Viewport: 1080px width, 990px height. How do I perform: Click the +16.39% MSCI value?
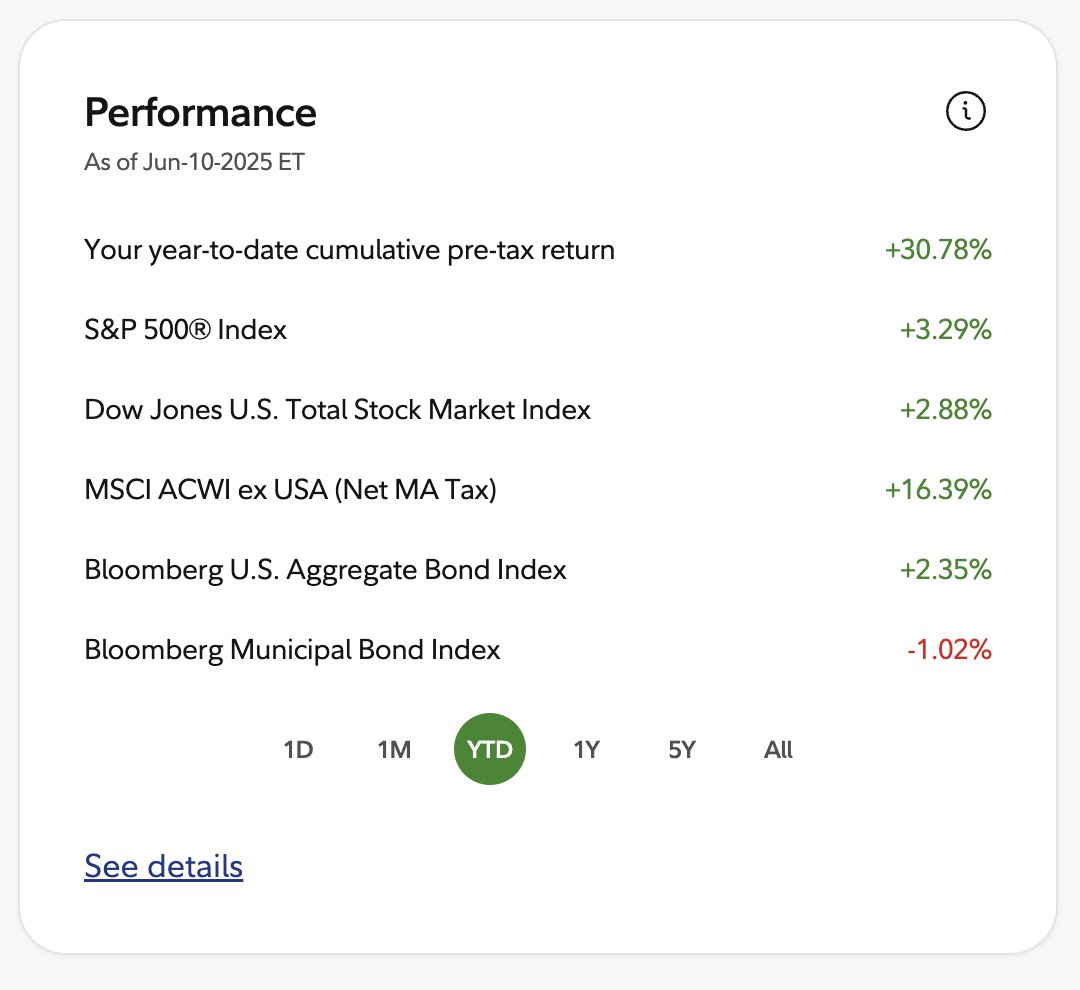tap(938, 489)
